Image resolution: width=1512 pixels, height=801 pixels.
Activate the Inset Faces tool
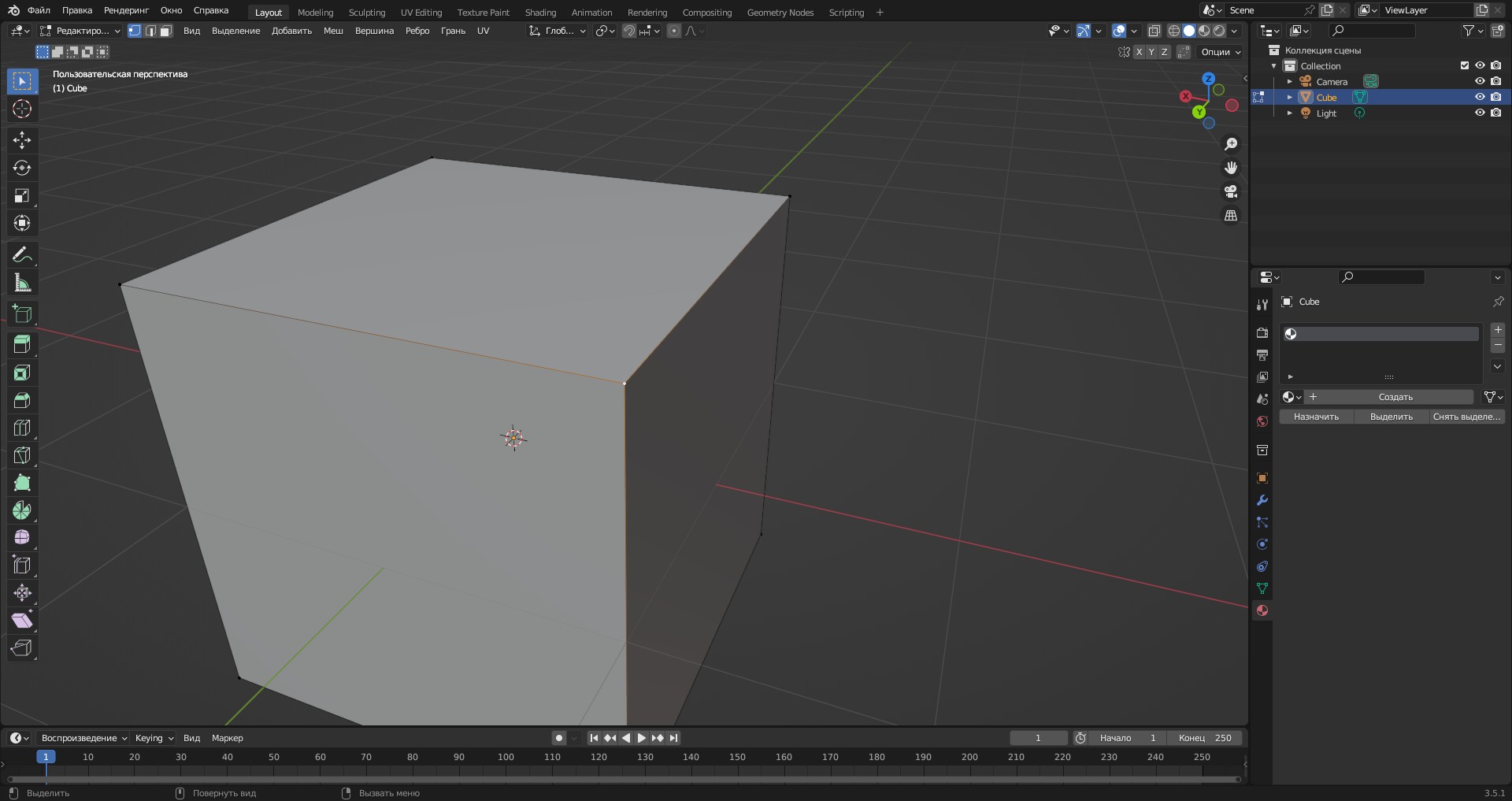point(22,373)
